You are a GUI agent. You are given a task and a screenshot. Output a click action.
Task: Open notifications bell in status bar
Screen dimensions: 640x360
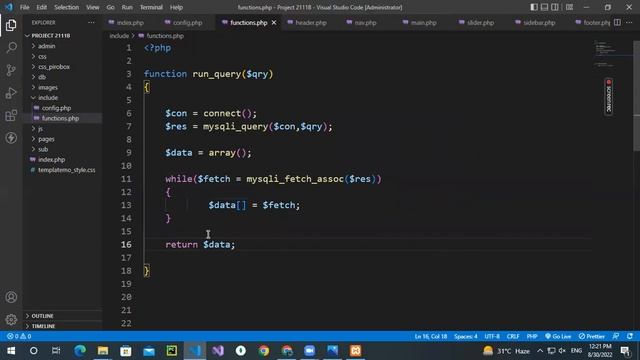point(630,336)
